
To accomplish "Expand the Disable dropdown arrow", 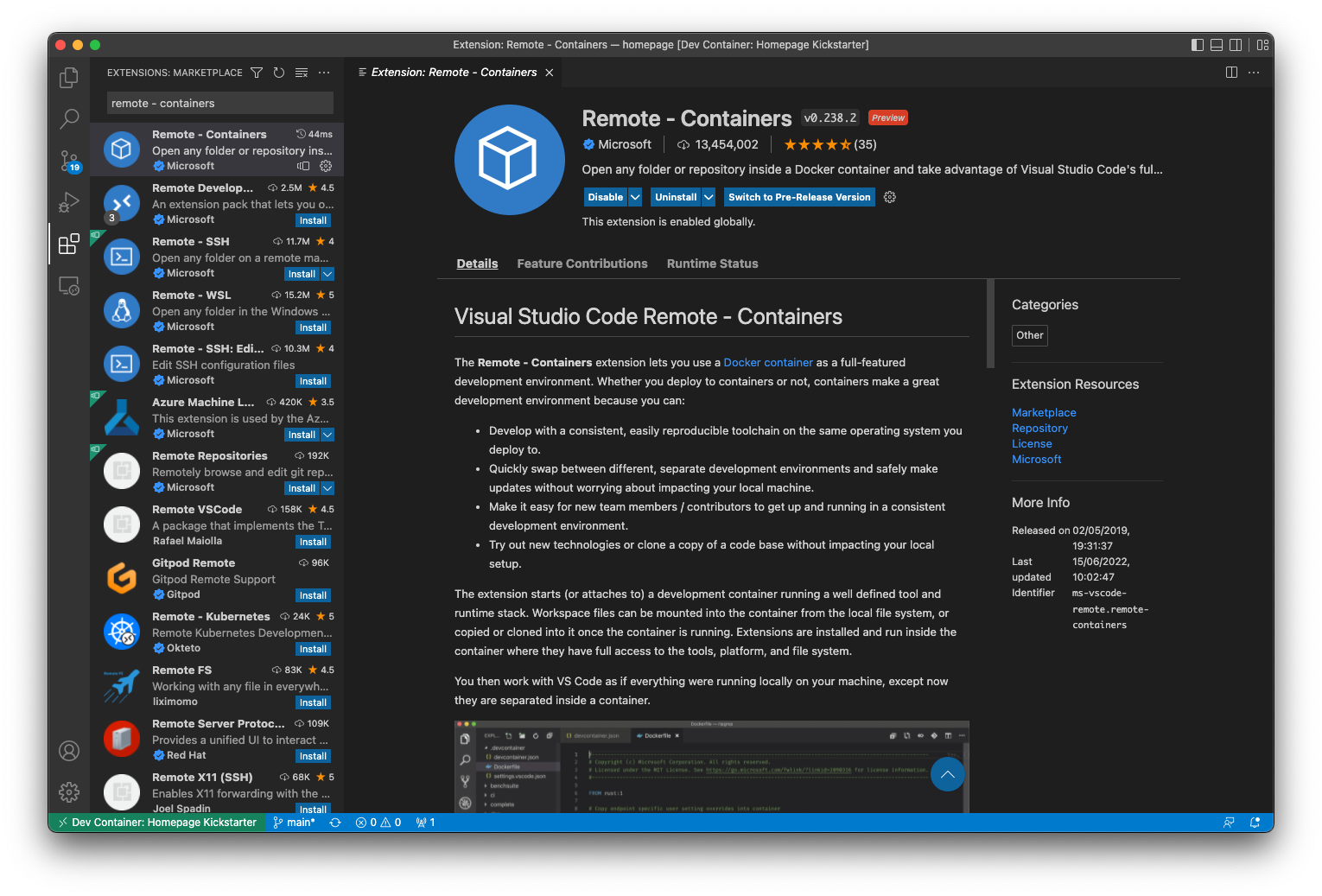I will [x=635, y=197].
